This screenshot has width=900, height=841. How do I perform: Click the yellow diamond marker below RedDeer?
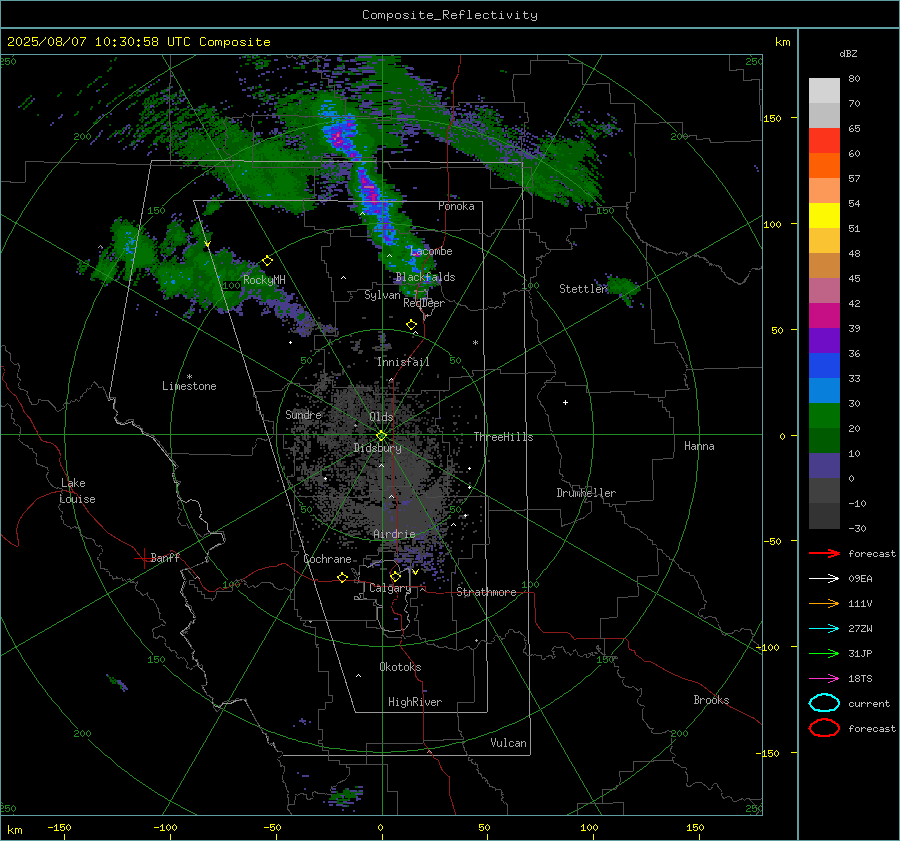(412, 325)
